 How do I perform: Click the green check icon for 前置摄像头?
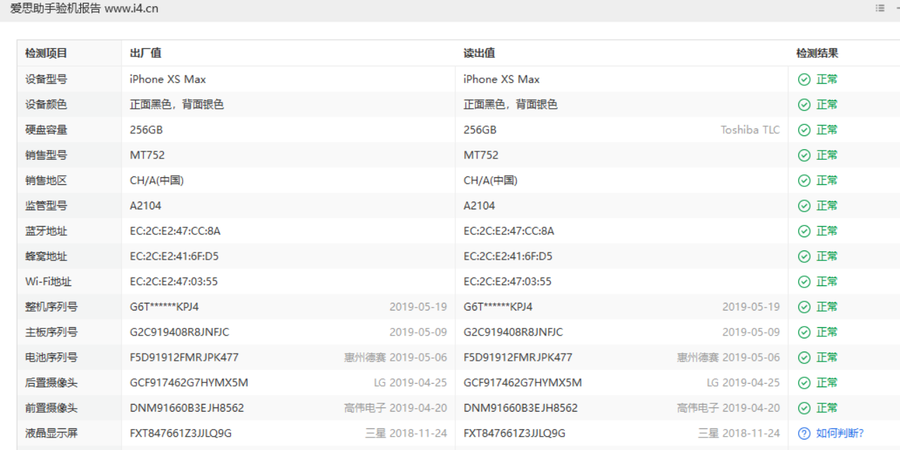click(x=804, y=408)
